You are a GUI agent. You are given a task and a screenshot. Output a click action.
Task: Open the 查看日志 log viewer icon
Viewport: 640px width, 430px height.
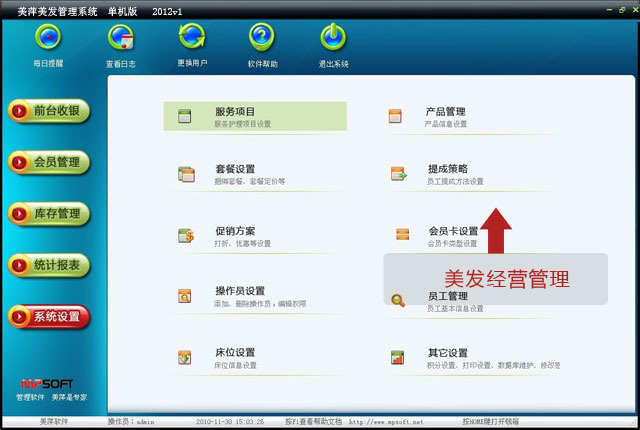(x=120, y=38)
